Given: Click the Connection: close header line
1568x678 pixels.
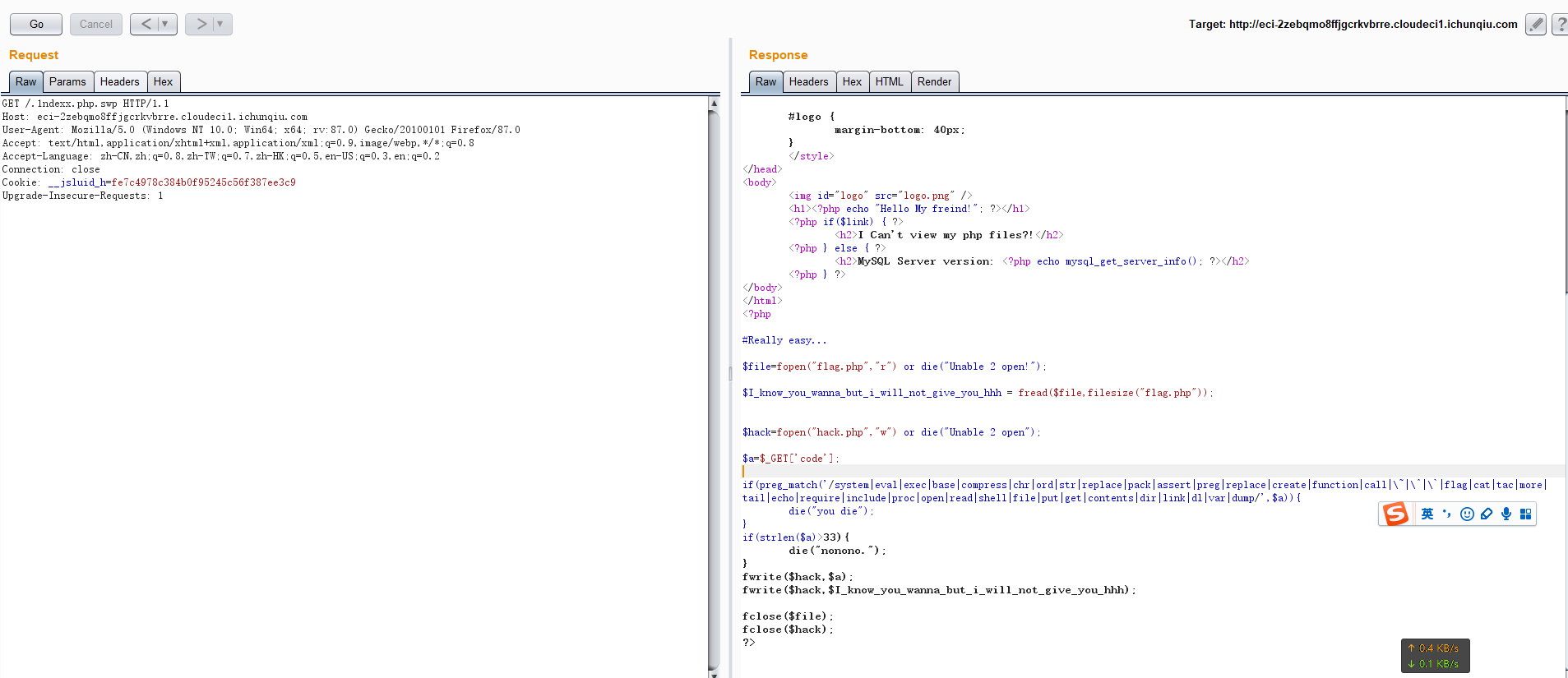Looking at the screenshot, I should (x=51, y=169).
